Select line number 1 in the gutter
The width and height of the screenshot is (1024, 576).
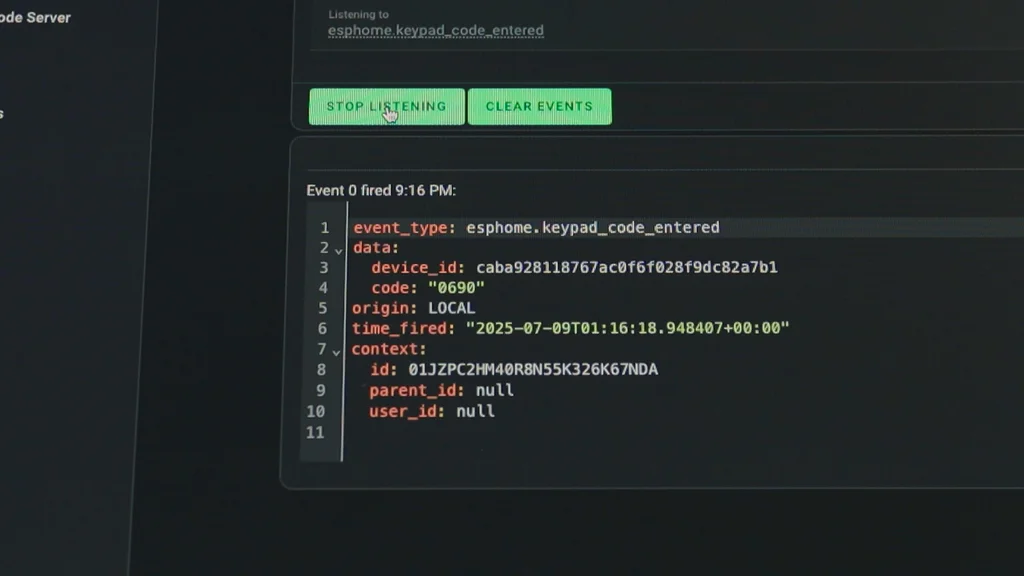pyautogui.click(x=325, y=227)
